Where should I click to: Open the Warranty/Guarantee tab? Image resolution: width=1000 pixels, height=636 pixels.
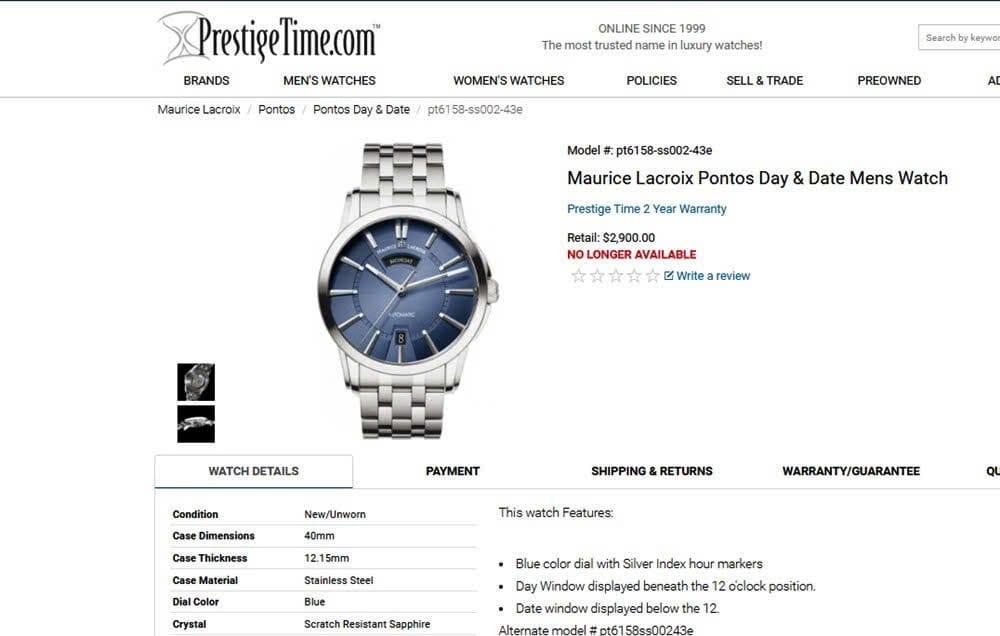[x=851, y=471]
